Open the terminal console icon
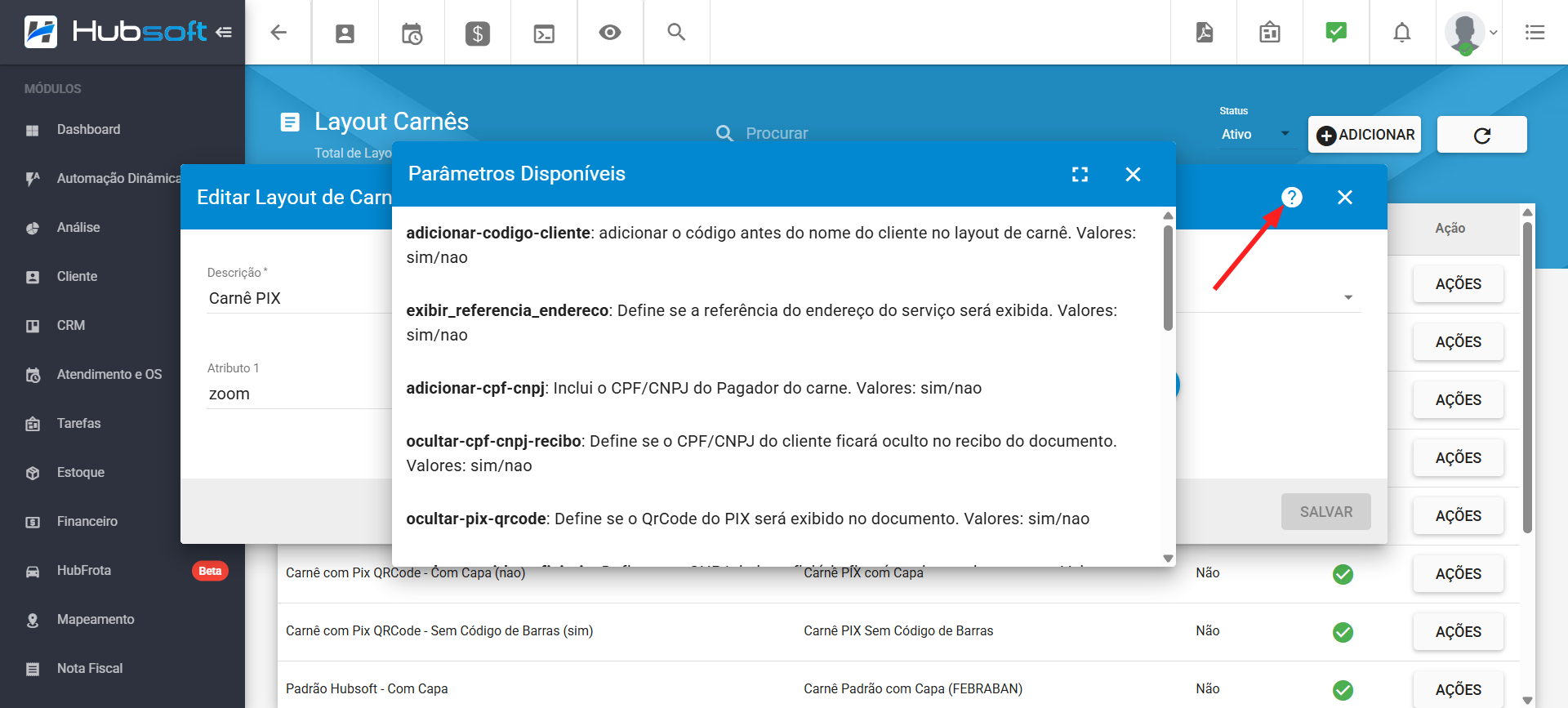 [x=544, y=33]
